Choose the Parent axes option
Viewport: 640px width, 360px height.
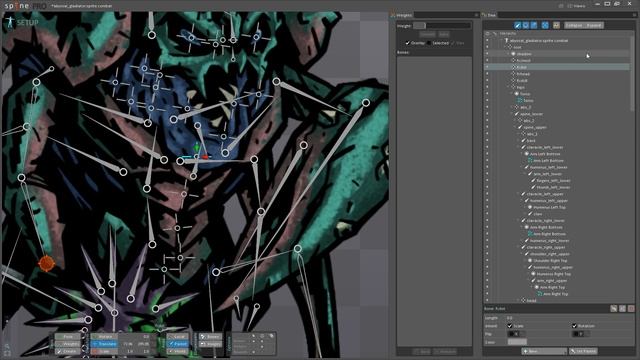(178, 344)
